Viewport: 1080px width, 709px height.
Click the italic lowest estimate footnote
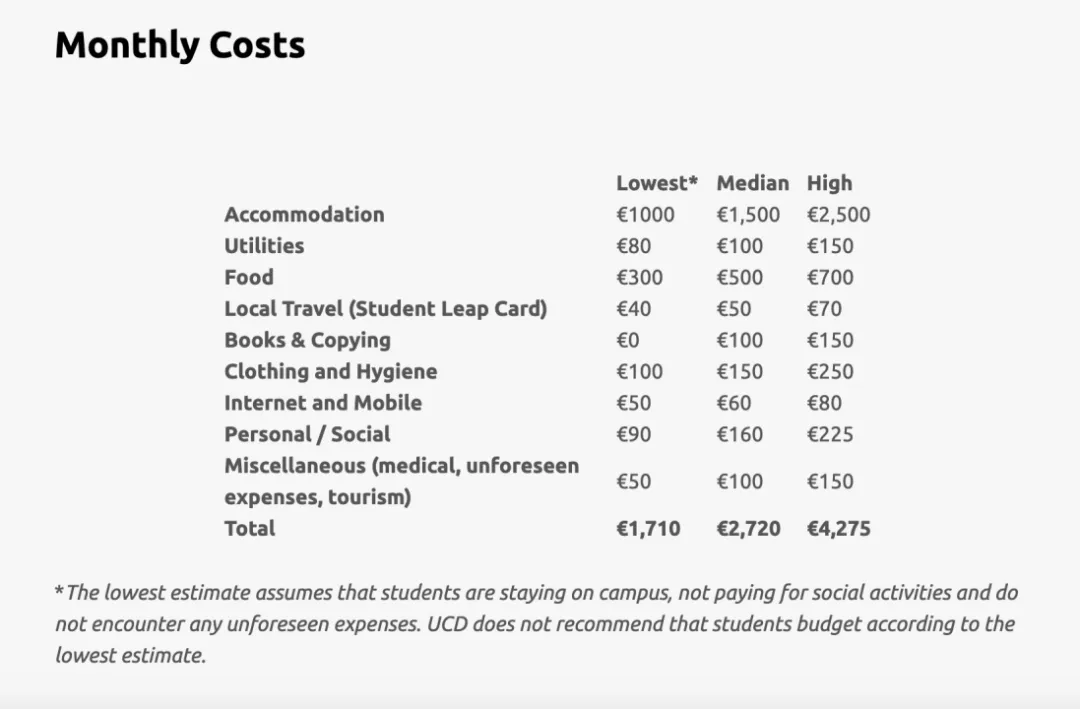point(537,624)
